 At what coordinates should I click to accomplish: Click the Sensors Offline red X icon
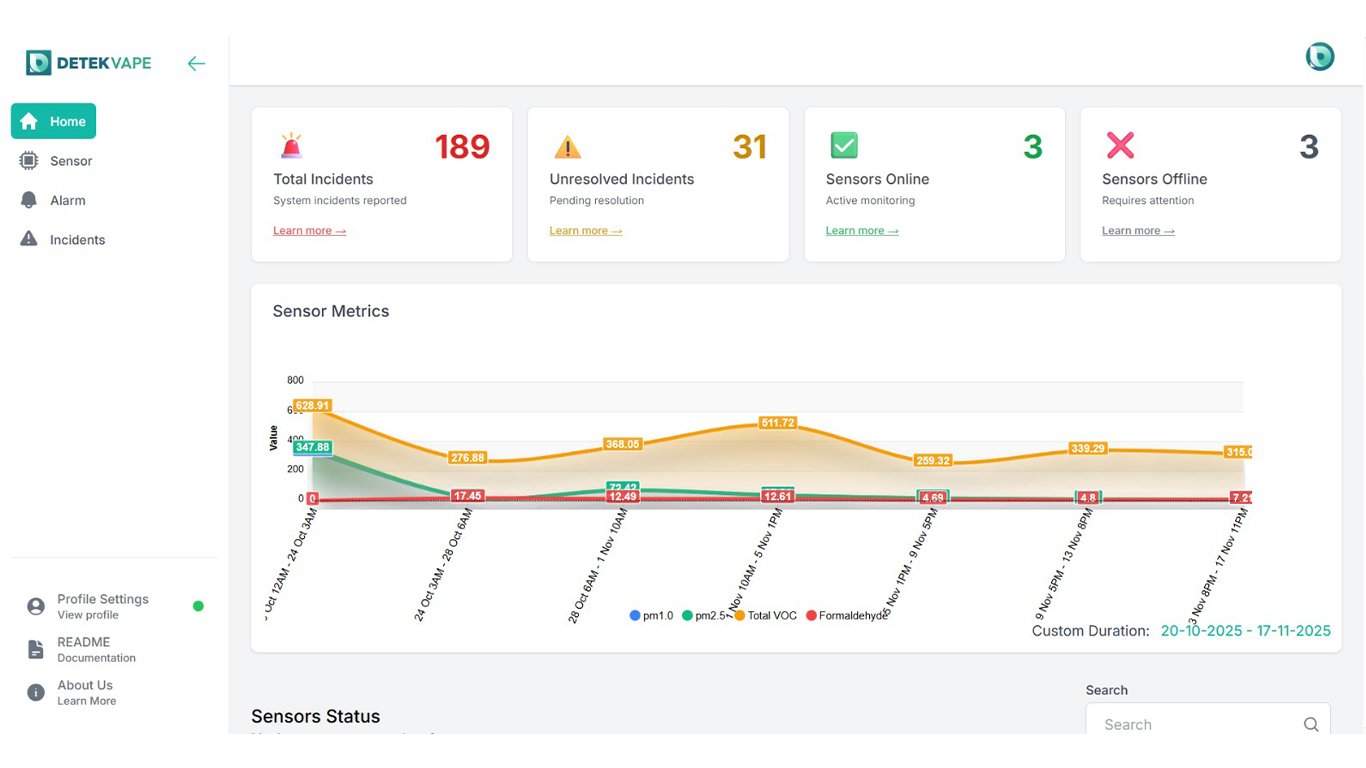pos(1120,146)
